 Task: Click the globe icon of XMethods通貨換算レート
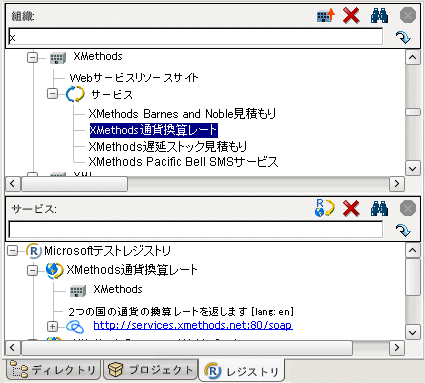[54, 270]
